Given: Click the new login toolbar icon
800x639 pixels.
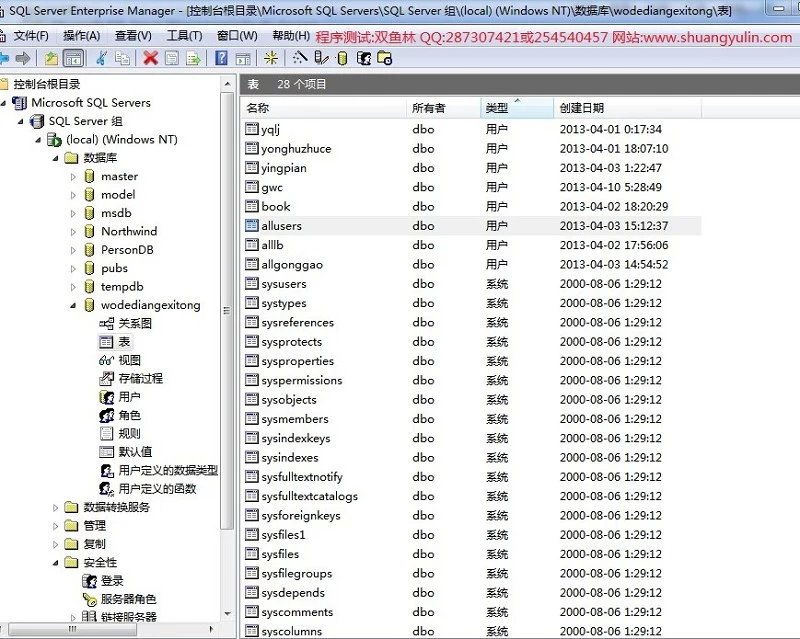Looking at the screenshot, I should point(364,59).
